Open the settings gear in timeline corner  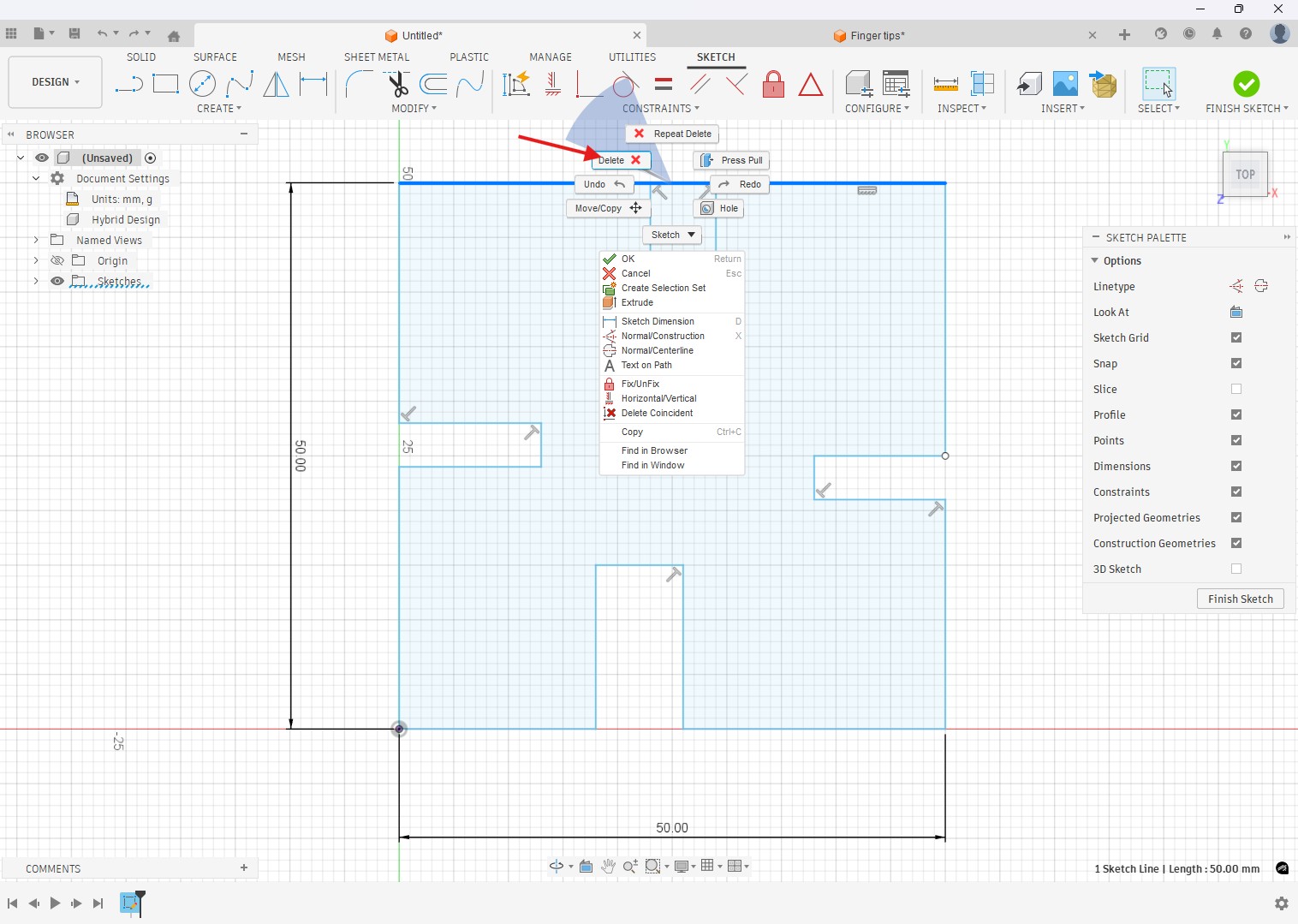(x=1282, y=903)
